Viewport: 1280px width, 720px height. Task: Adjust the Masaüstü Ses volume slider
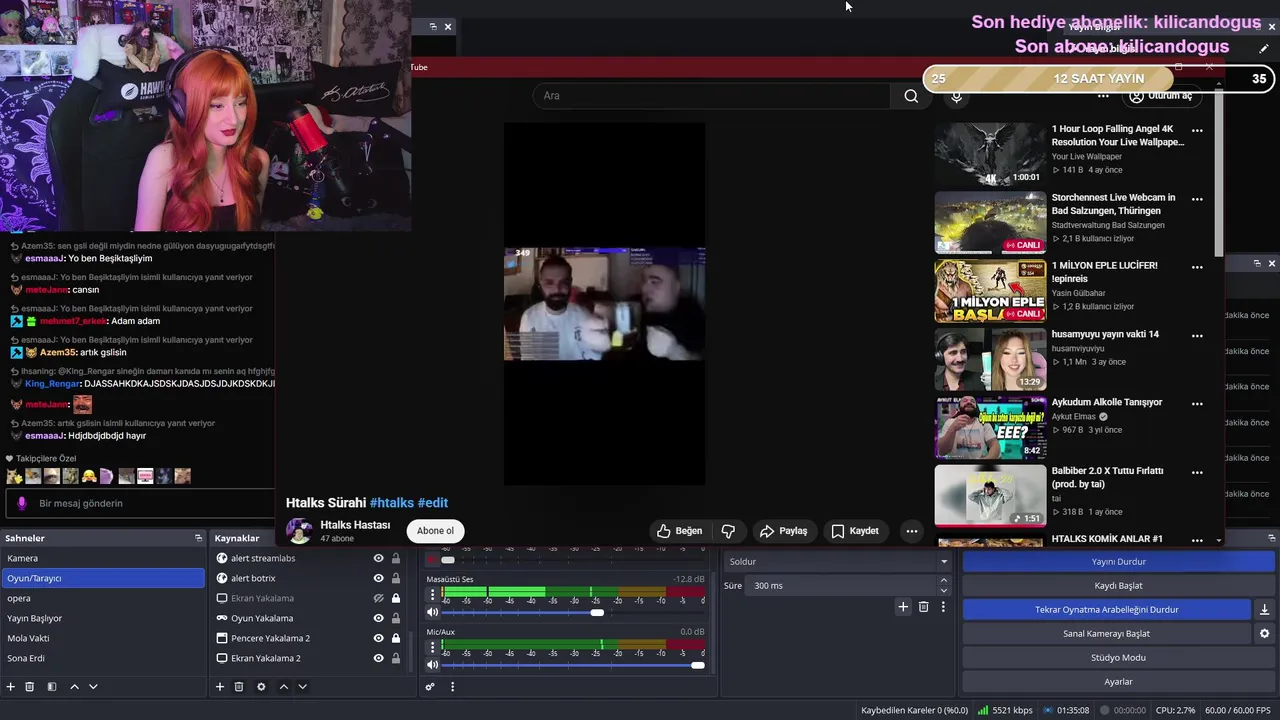pyautogui.click(x=597, y=612)
